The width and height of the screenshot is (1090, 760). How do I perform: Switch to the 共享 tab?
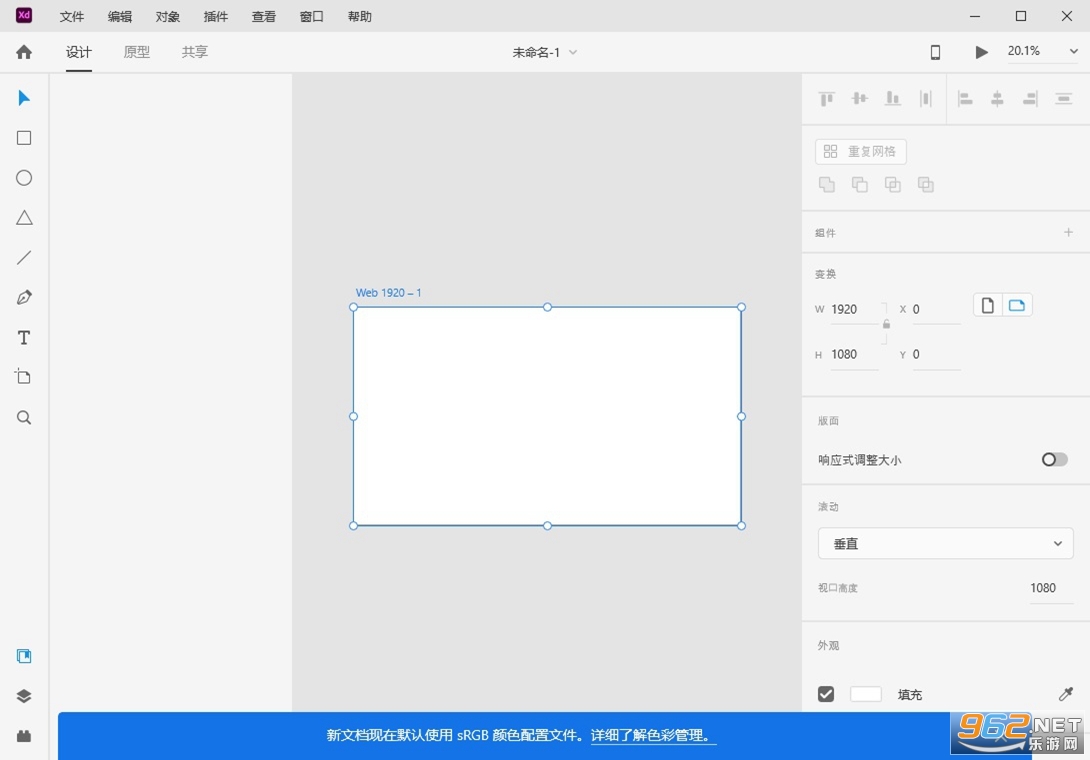195,52
